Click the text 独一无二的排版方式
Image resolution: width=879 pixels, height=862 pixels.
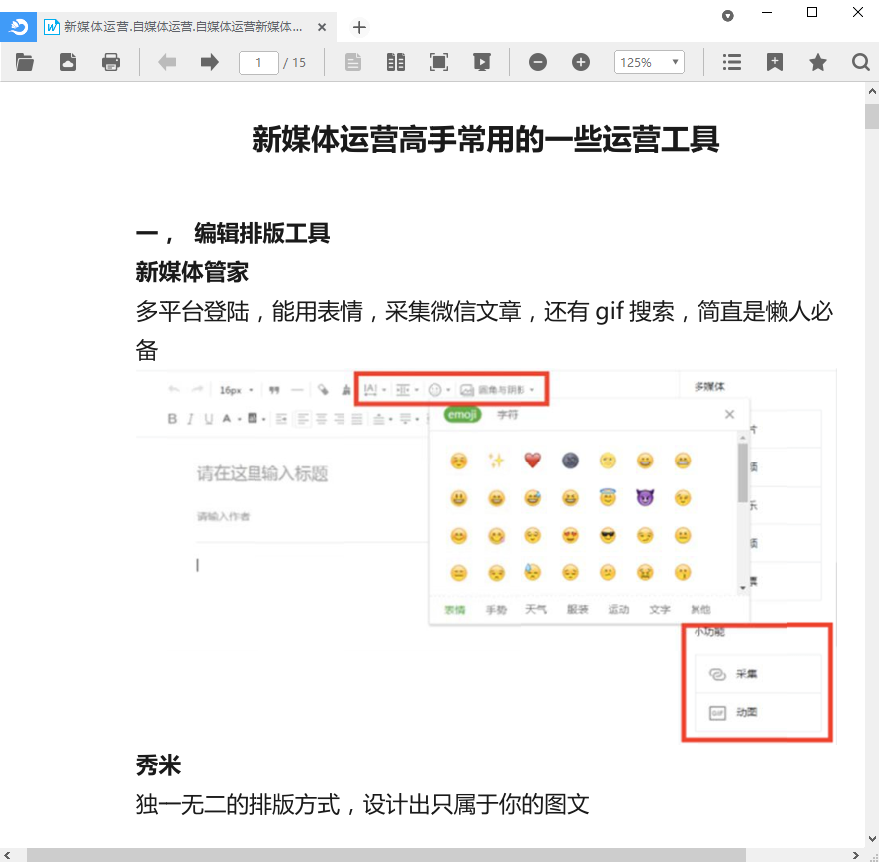tap(238, 804)
